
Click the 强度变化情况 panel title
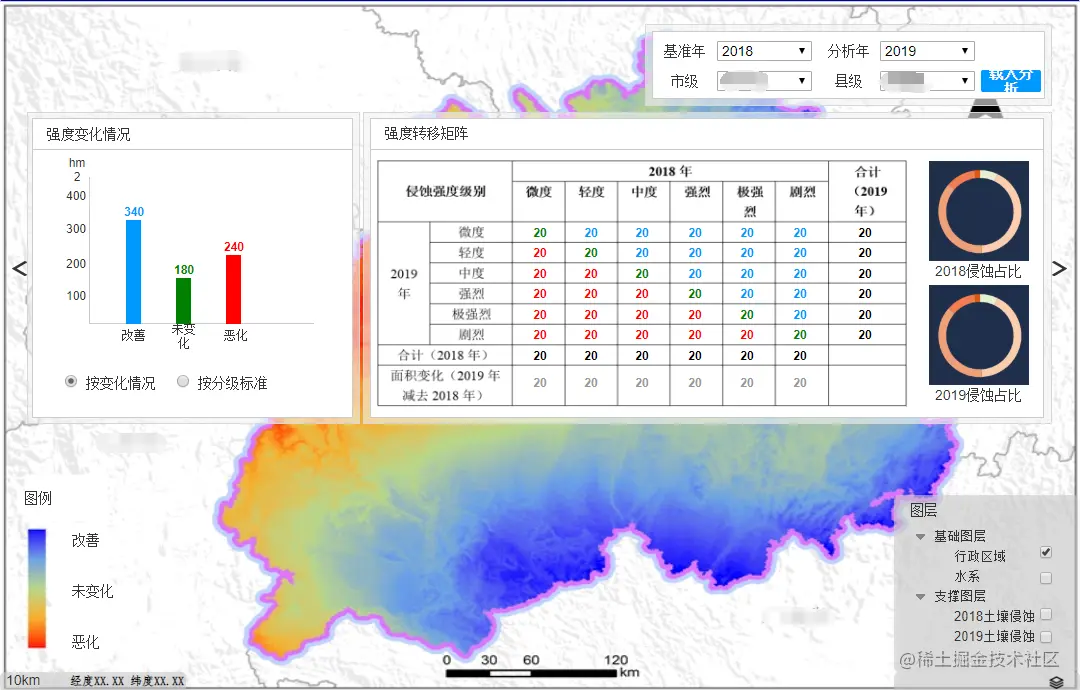[x=88, y=134]
